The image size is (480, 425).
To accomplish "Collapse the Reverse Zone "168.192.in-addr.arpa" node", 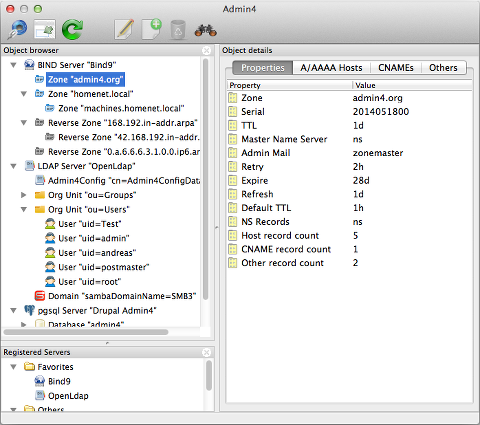I will (24, 123).
